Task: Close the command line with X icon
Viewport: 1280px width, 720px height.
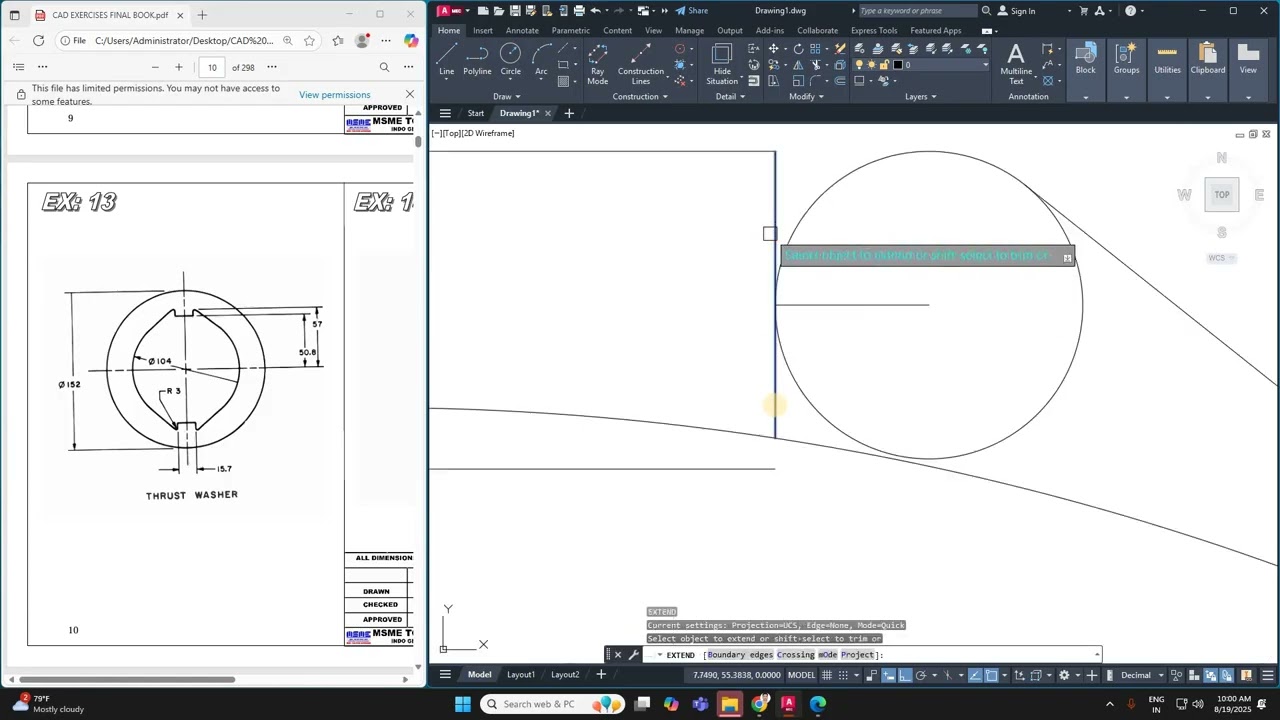Action: click(x=618, y=655)
